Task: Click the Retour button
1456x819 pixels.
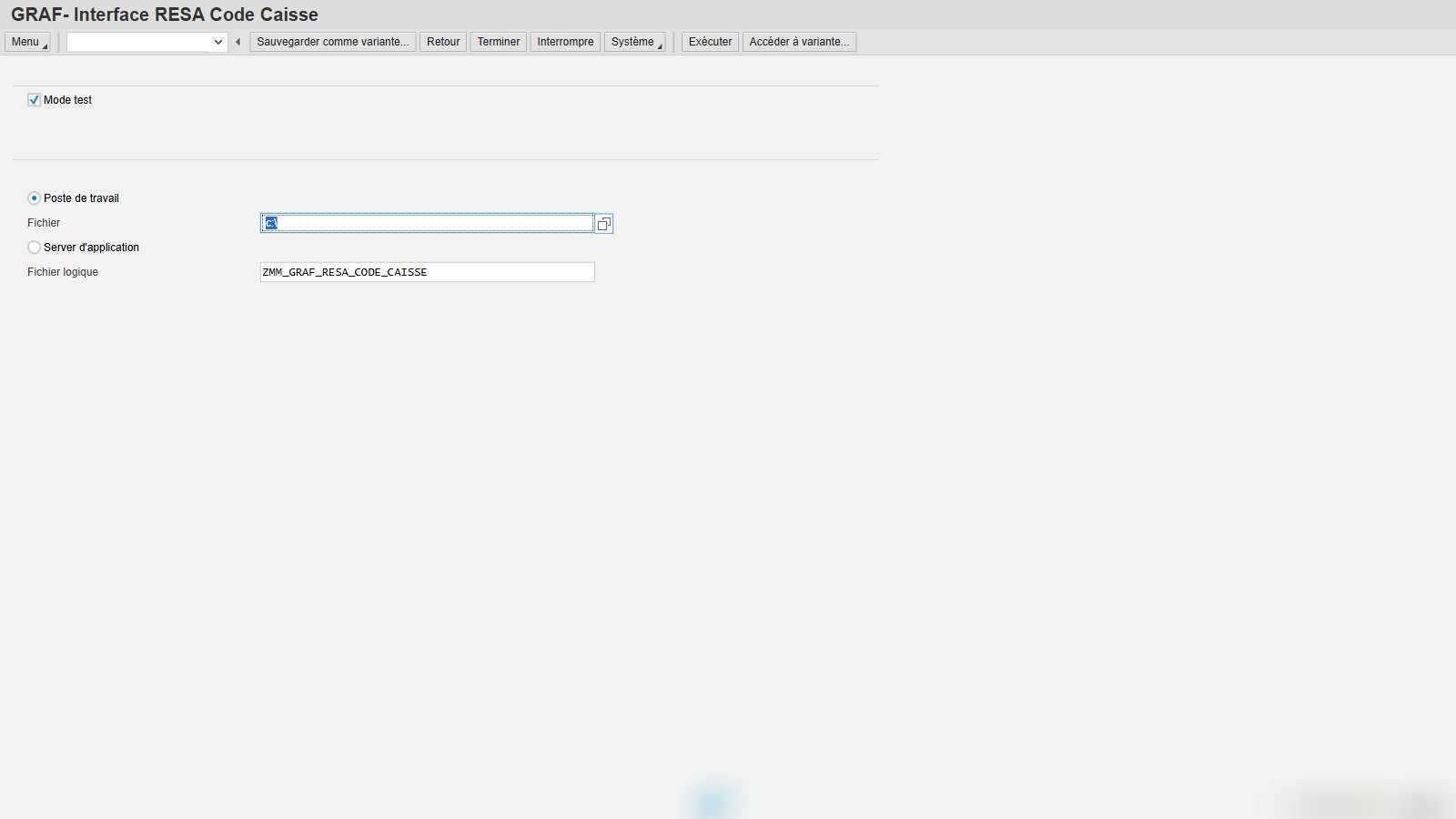Action: click(443, 42)
